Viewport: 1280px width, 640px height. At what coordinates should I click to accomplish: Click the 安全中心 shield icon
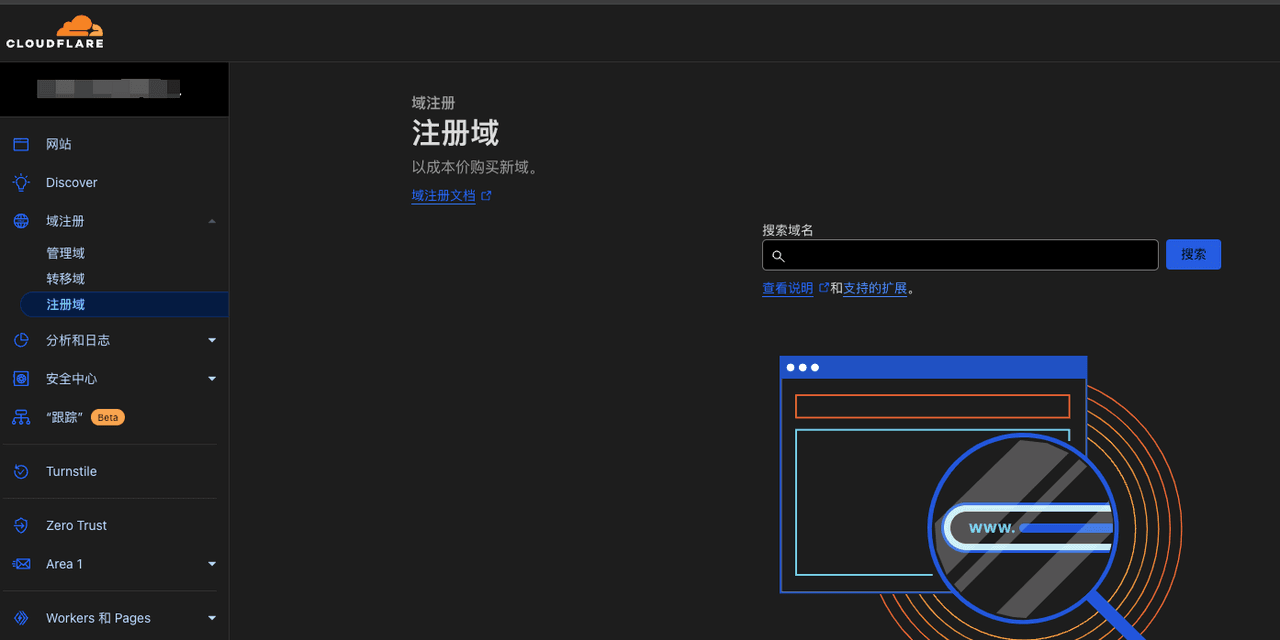(x=21, y=379)
